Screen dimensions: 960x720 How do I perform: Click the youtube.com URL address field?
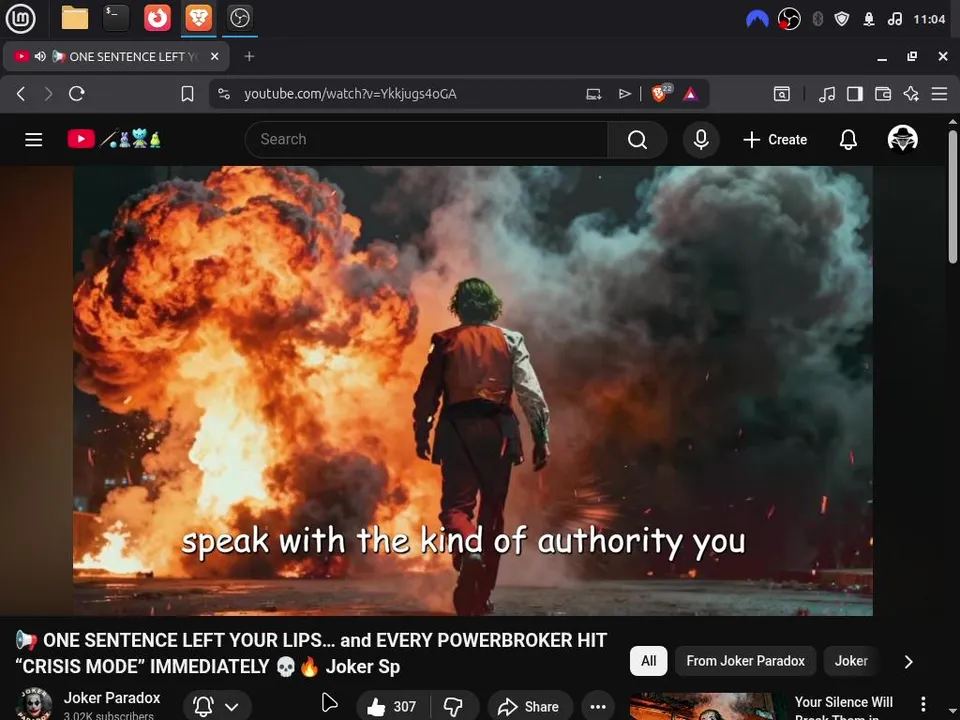[x=350, y=94]
